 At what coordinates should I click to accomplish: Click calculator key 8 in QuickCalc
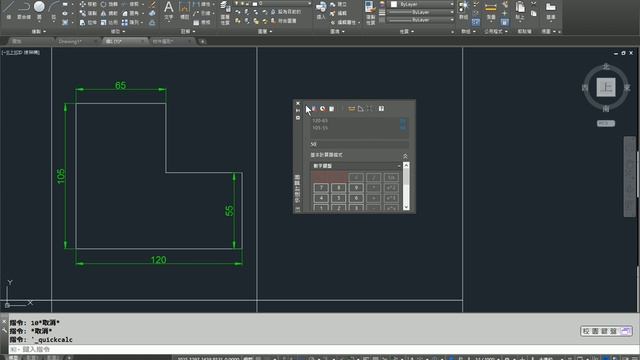(338, 188)
